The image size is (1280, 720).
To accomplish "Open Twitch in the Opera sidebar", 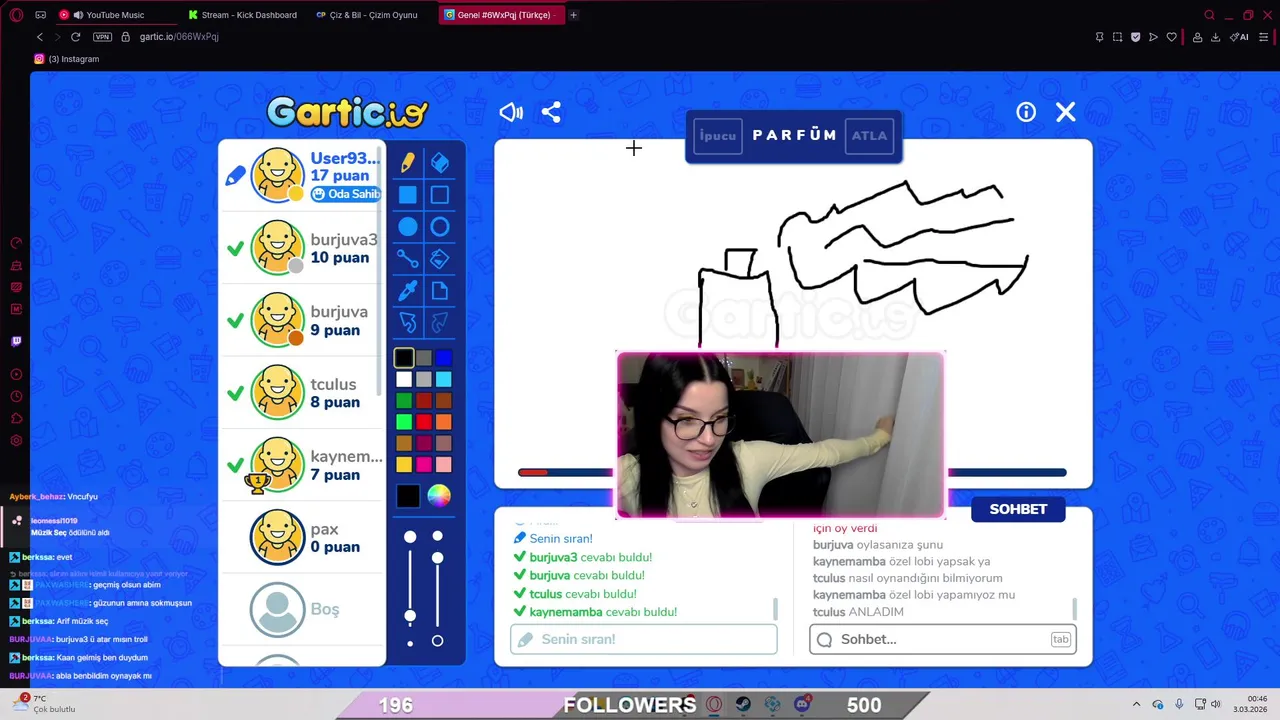I will 16,341.
